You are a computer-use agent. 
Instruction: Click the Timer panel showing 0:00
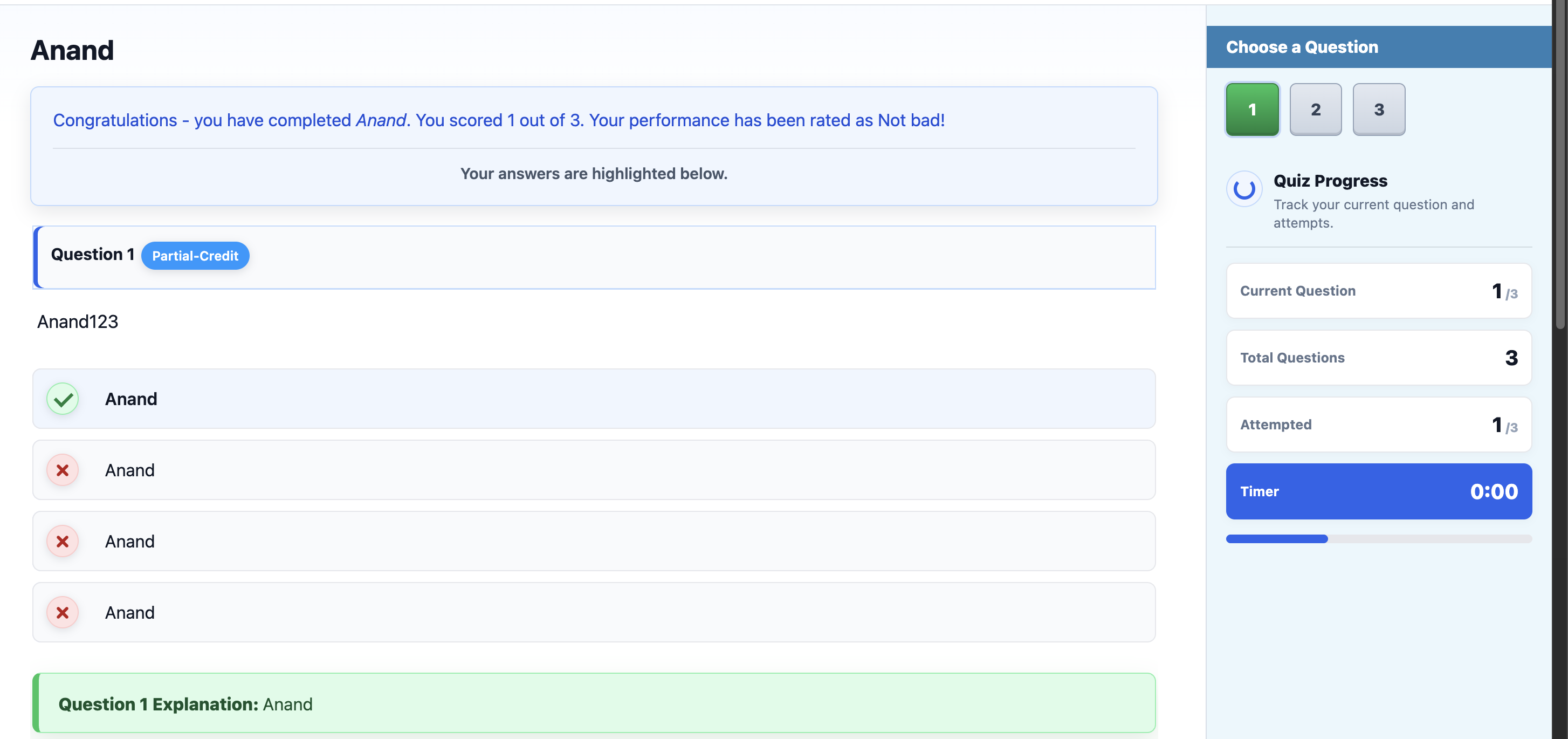1379,491
